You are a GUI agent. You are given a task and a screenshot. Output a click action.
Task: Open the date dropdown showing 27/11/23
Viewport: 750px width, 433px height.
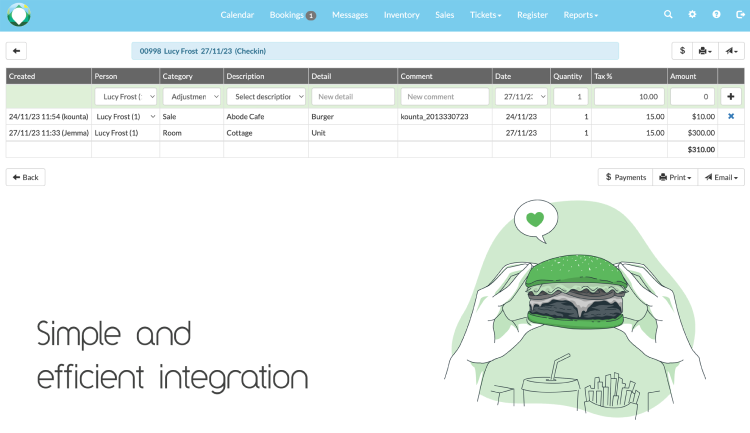pyautogui.click(x=520, y=97)
